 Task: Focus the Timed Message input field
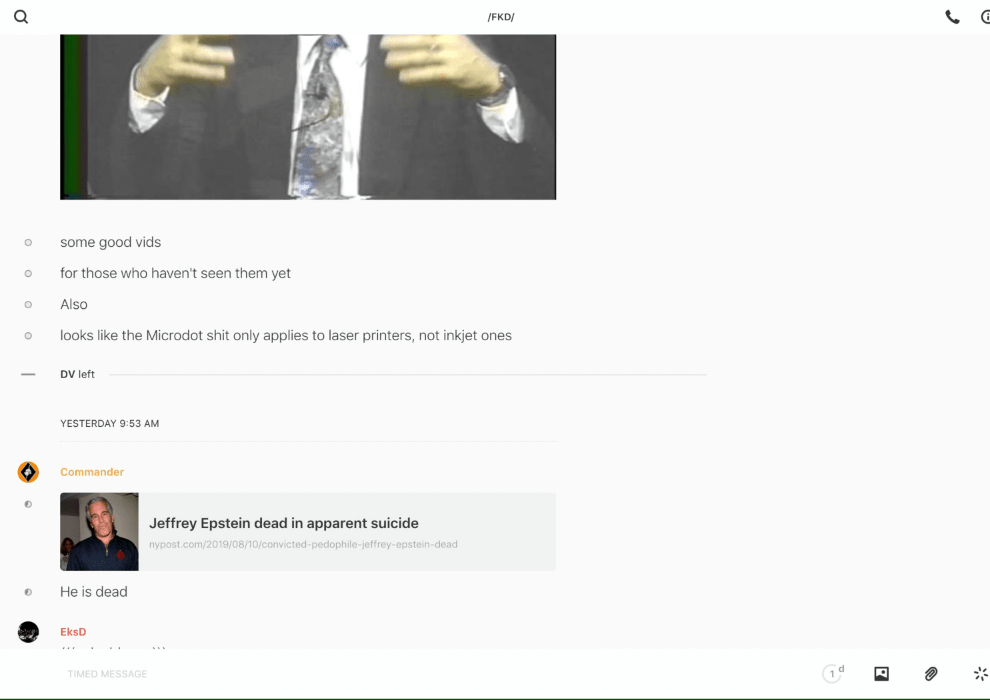coord(436,673)
